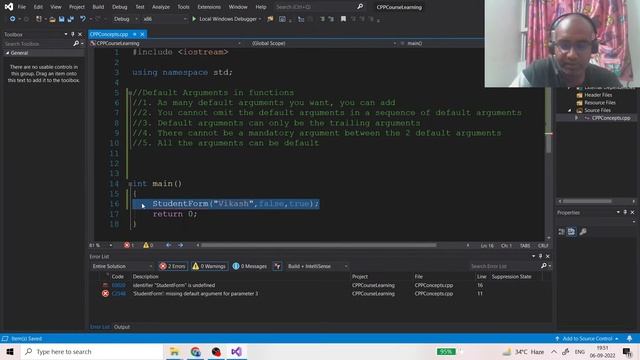Collapse the General group in Toolbox
Viewport: 640px width, 360px height.
point(7,53)
